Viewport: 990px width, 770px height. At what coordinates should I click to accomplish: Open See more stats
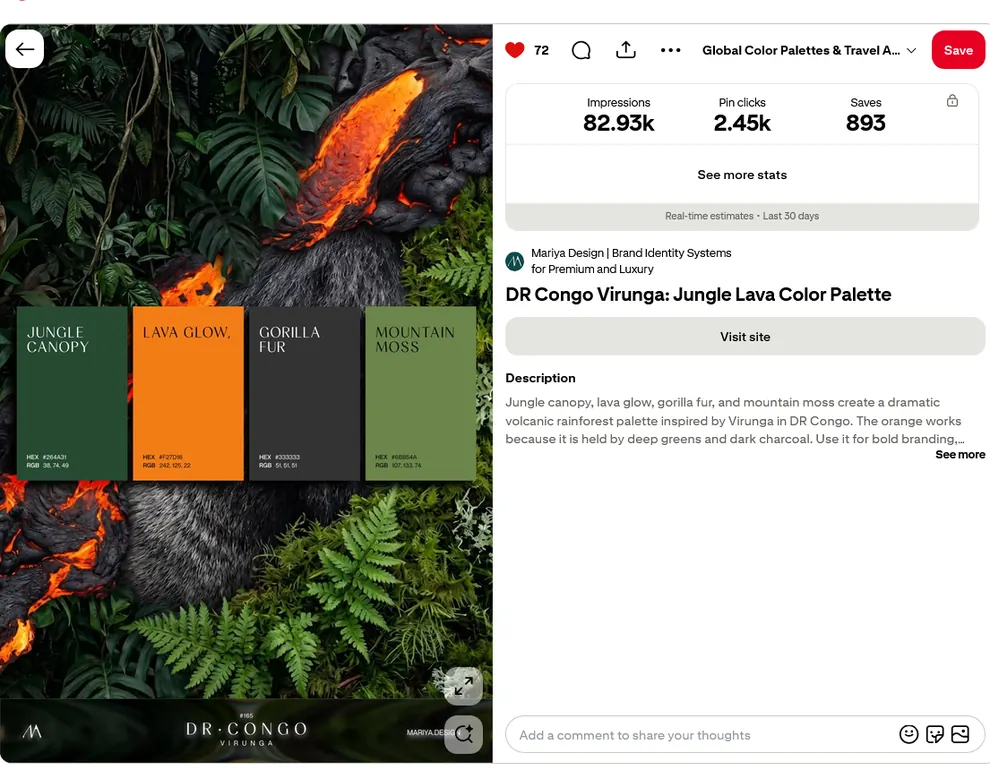click(742, 175)
